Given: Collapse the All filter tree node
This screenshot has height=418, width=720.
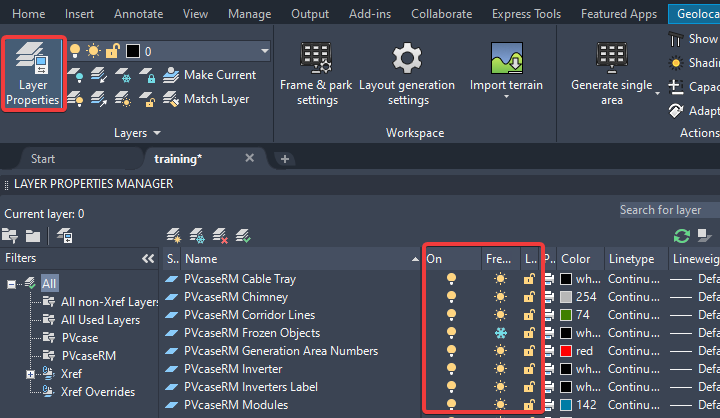Looking at the screenshot, I should click(11, 284).
